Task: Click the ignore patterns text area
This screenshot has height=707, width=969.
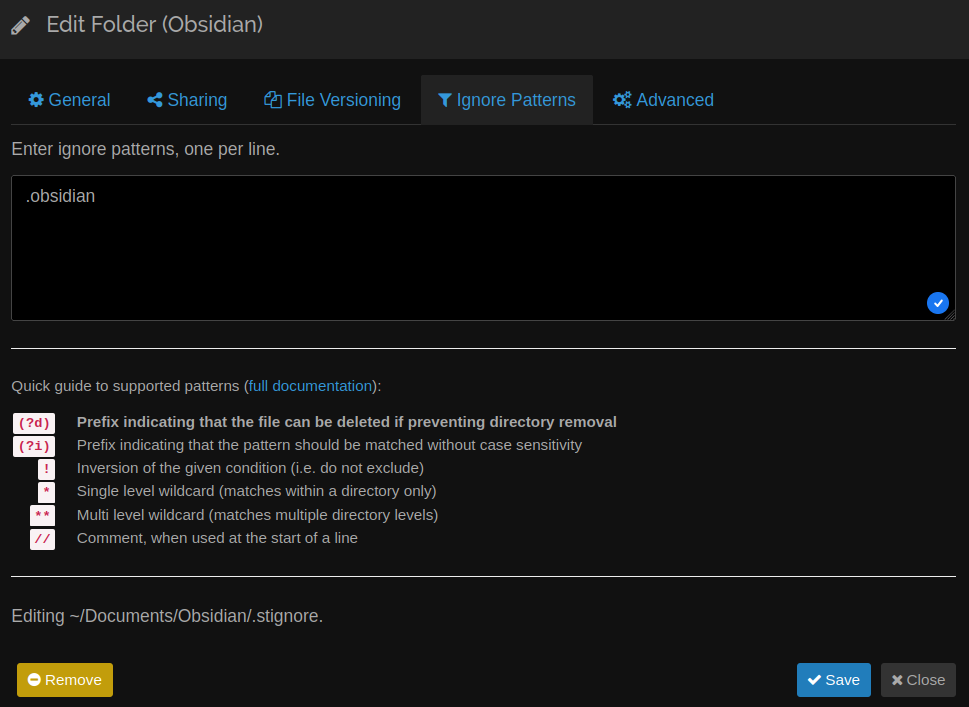Action: coord(483,248)
